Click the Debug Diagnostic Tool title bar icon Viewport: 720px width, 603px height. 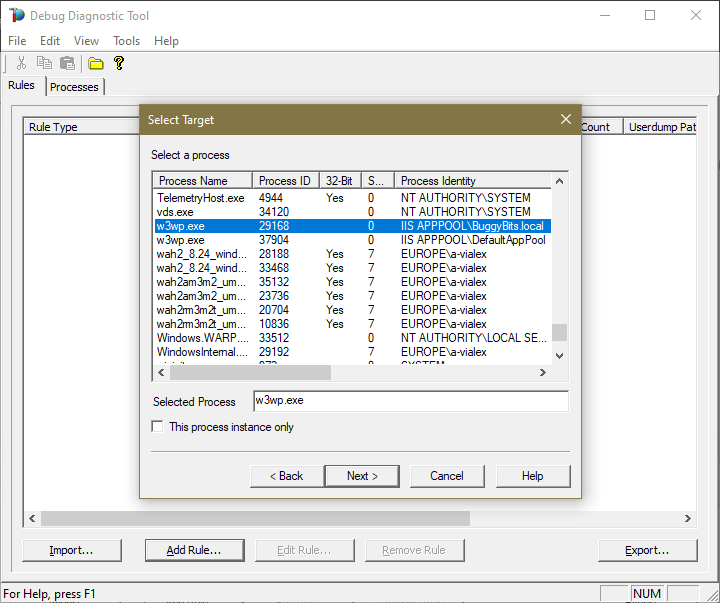(17, 15)
